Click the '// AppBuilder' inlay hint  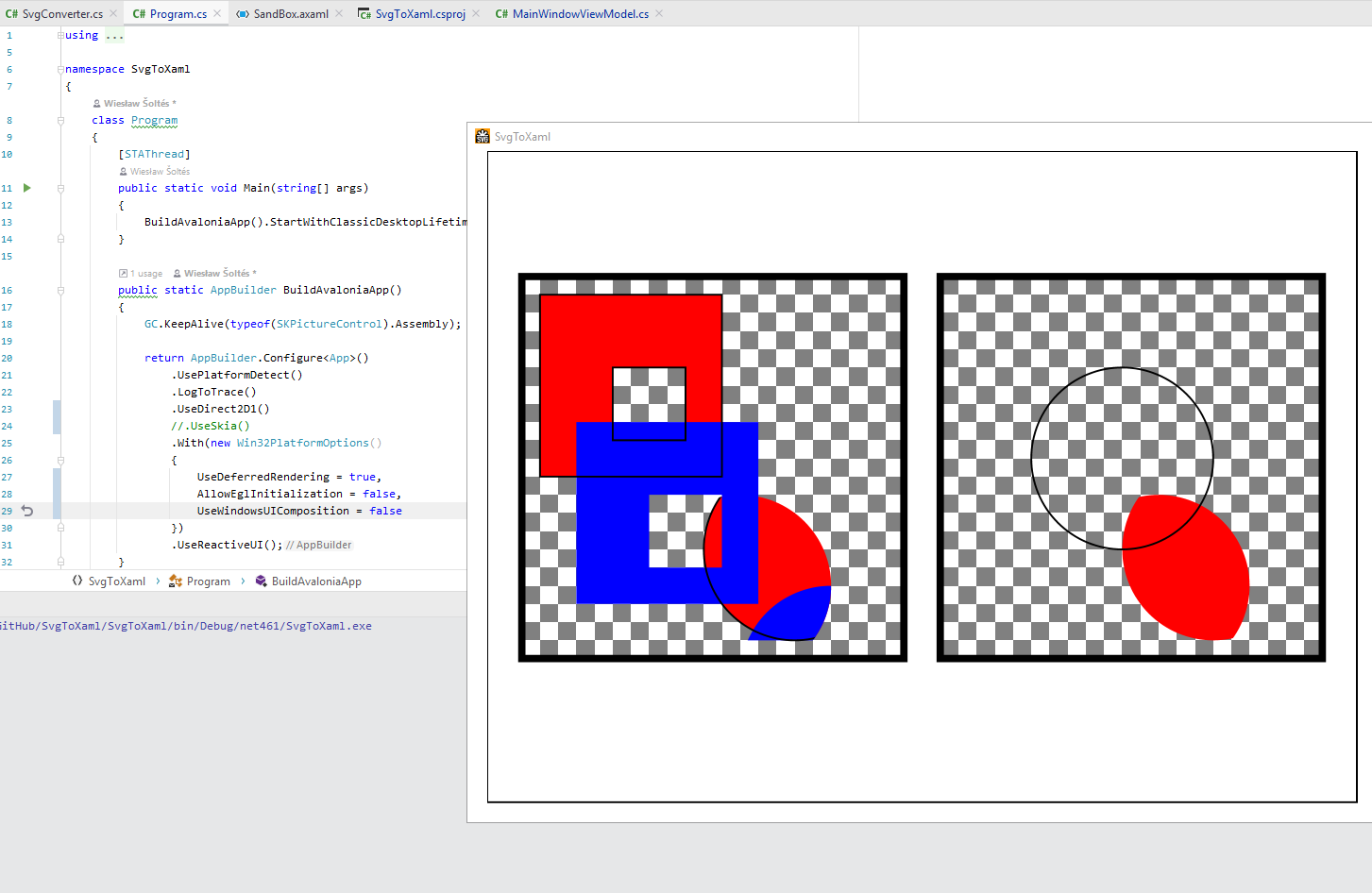[319, 545]
